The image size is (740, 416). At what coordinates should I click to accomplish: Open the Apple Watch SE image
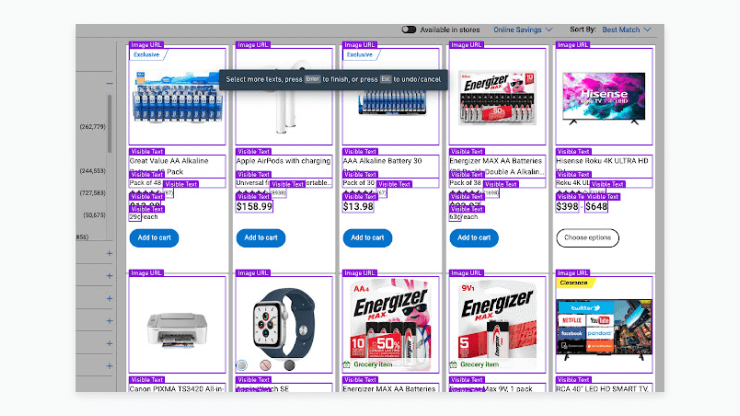[x=284, y=325]
